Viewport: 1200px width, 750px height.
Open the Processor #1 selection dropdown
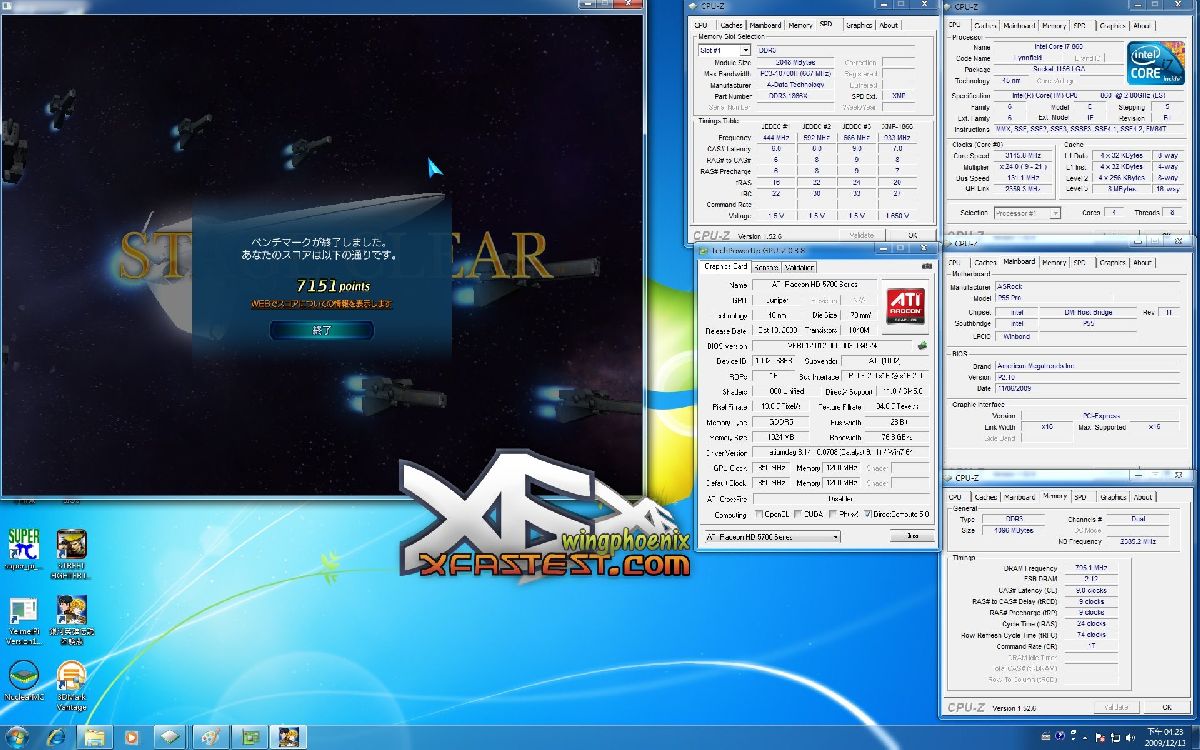[1028, 213]
